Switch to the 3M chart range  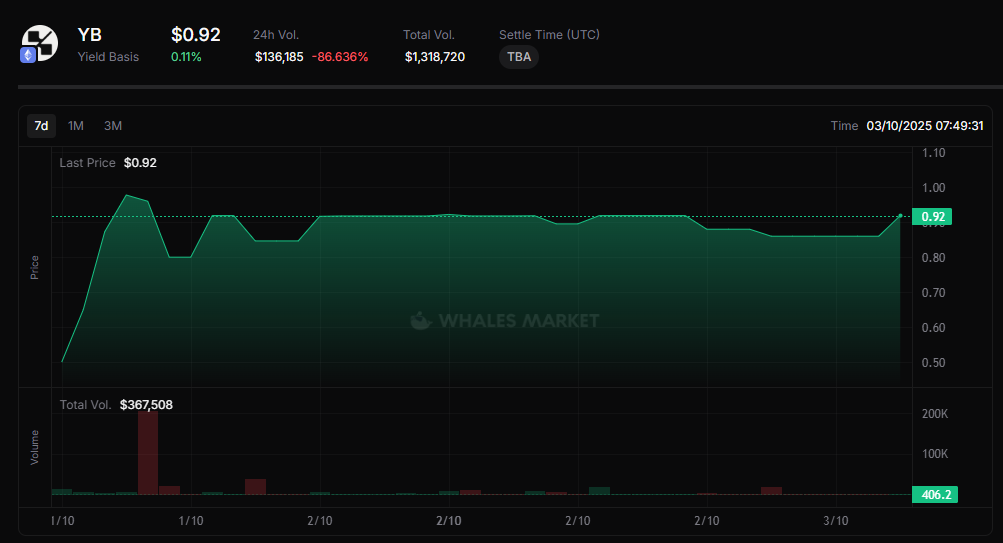113,126
